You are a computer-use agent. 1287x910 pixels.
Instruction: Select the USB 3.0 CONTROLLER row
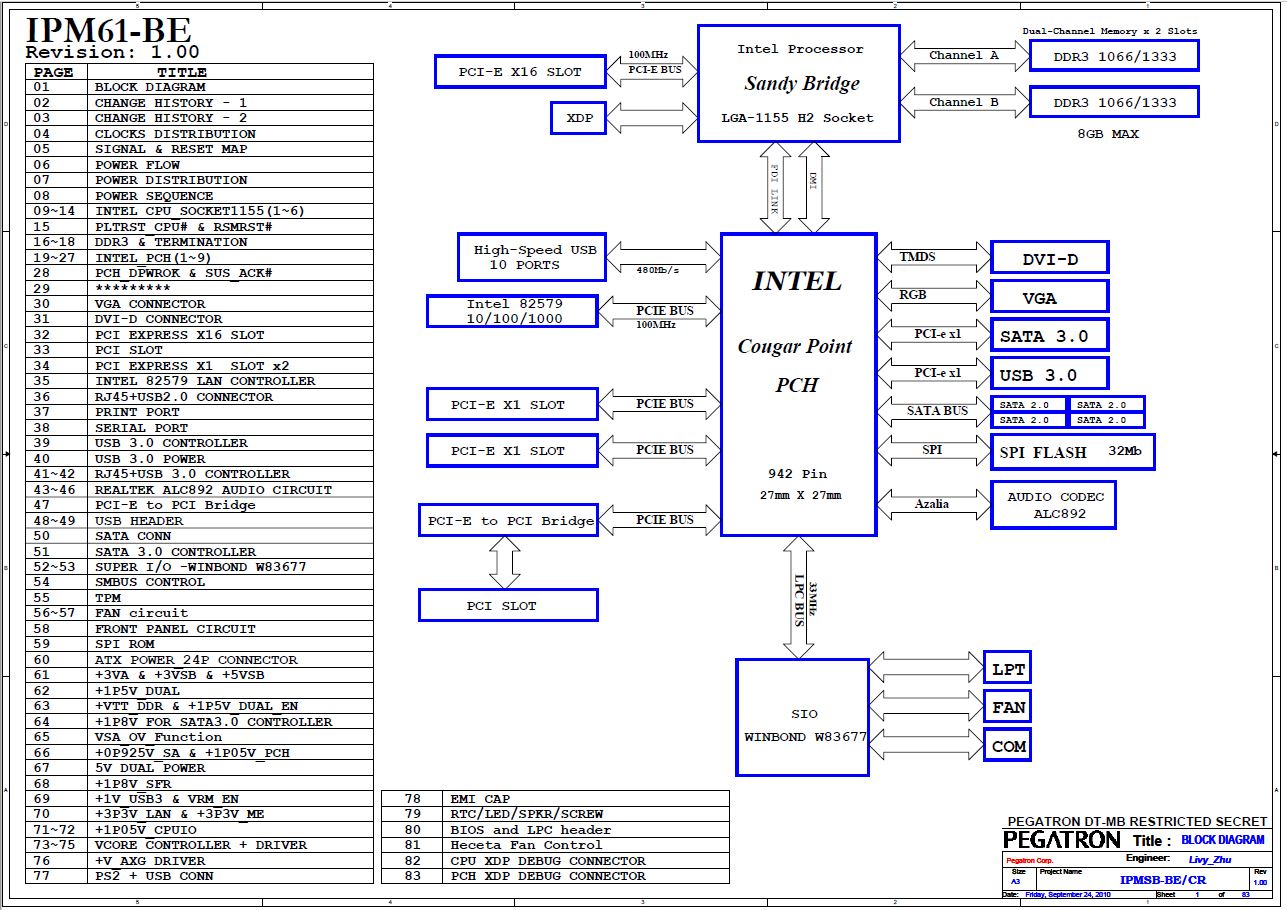[199, 443]
